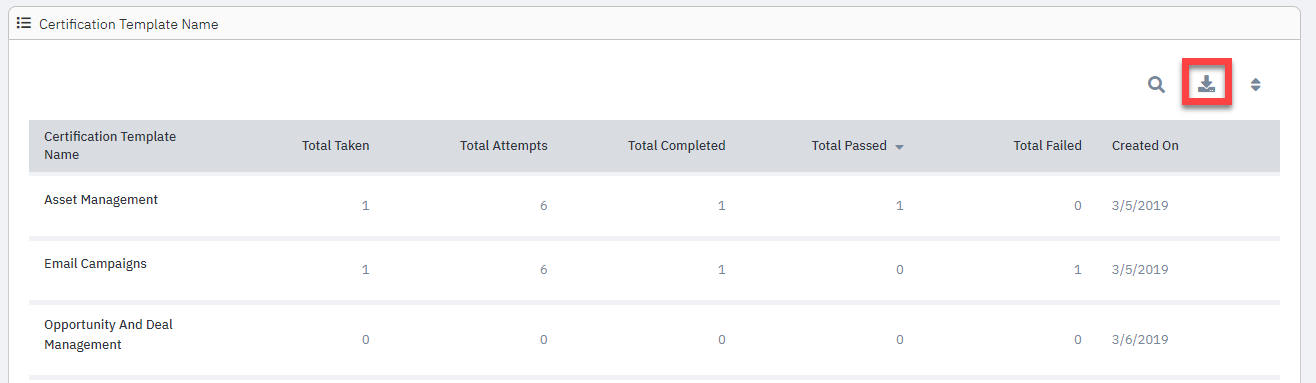Select the Email Campaigns row name
The image size is (1316, 383).
[95, 264]
